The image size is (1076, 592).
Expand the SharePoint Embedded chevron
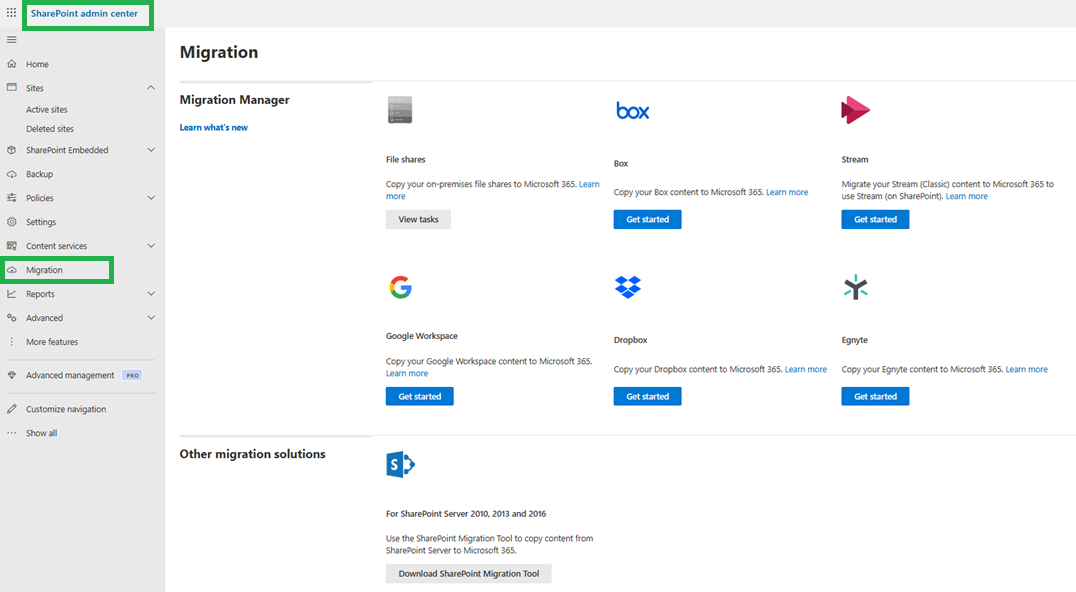tap(151, 150)
